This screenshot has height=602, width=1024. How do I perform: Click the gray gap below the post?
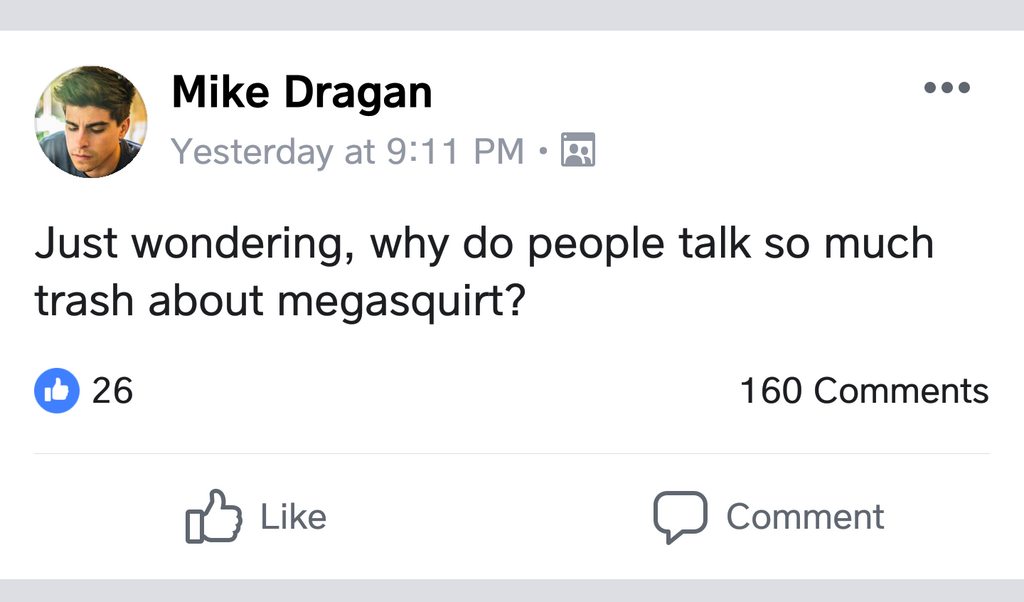[512, 591]
